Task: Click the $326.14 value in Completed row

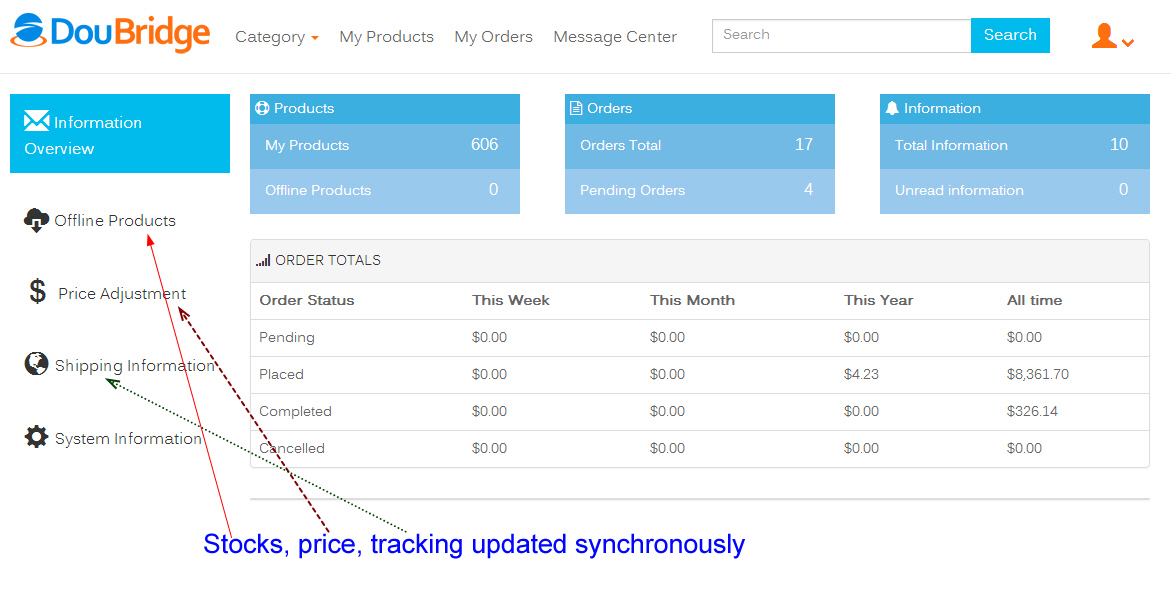Action: click(x=1032, y=411)
